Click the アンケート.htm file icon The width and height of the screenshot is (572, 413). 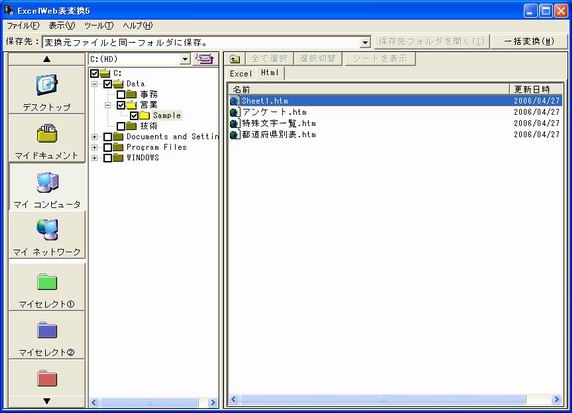point(235,112)
